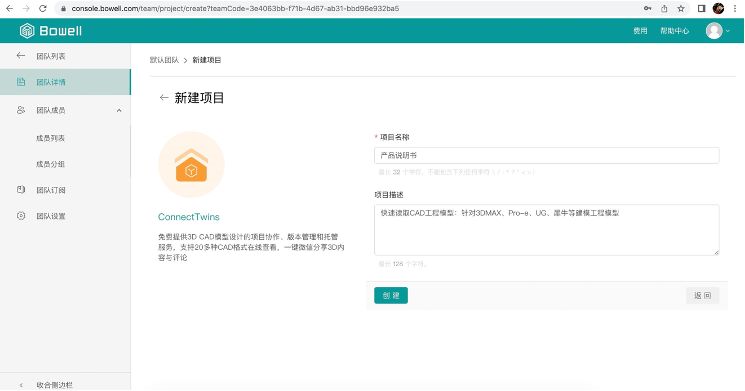Click the 创建 button
This screenshot has width=745, height=391.
391,296
